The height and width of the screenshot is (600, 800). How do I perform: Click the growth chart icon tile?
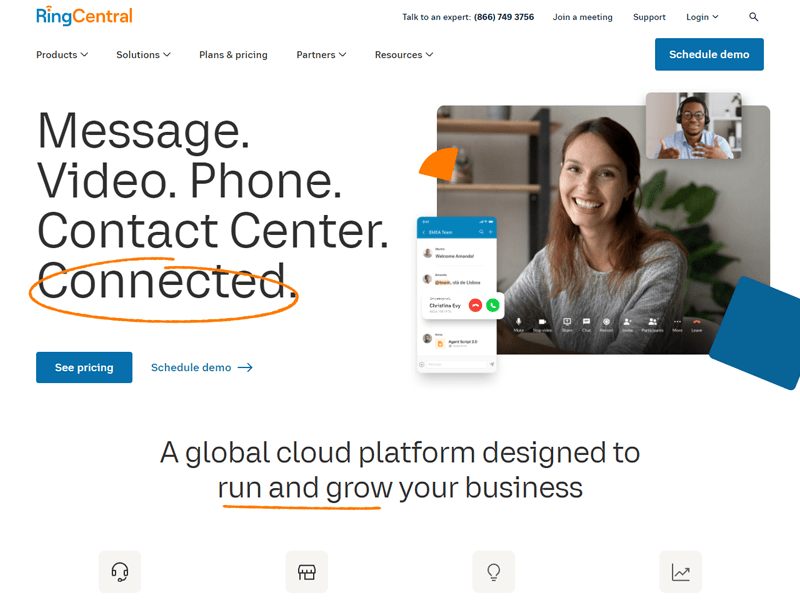point(680,571)
